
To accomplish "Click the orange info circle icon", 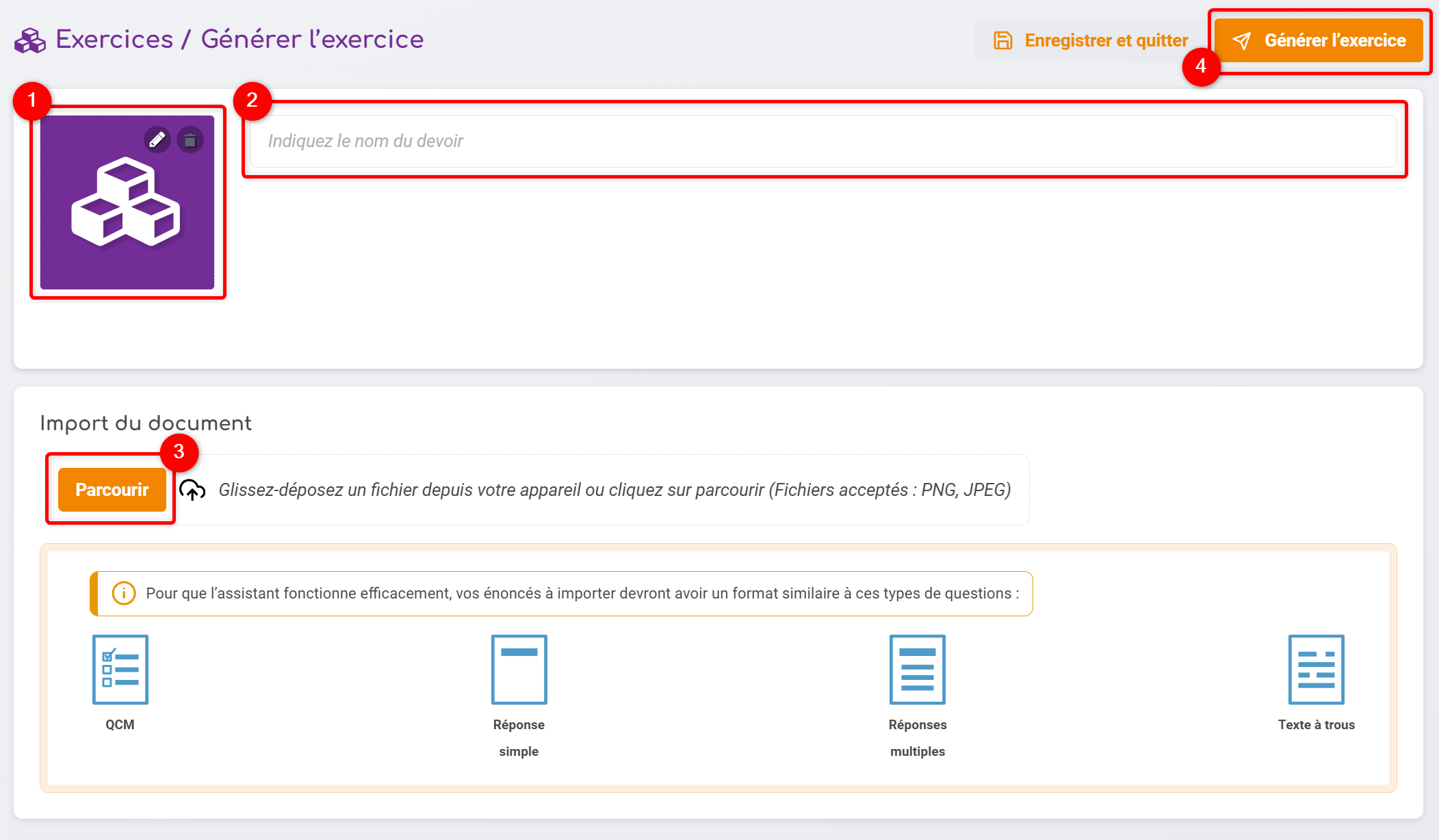I will tap(124, 593).
